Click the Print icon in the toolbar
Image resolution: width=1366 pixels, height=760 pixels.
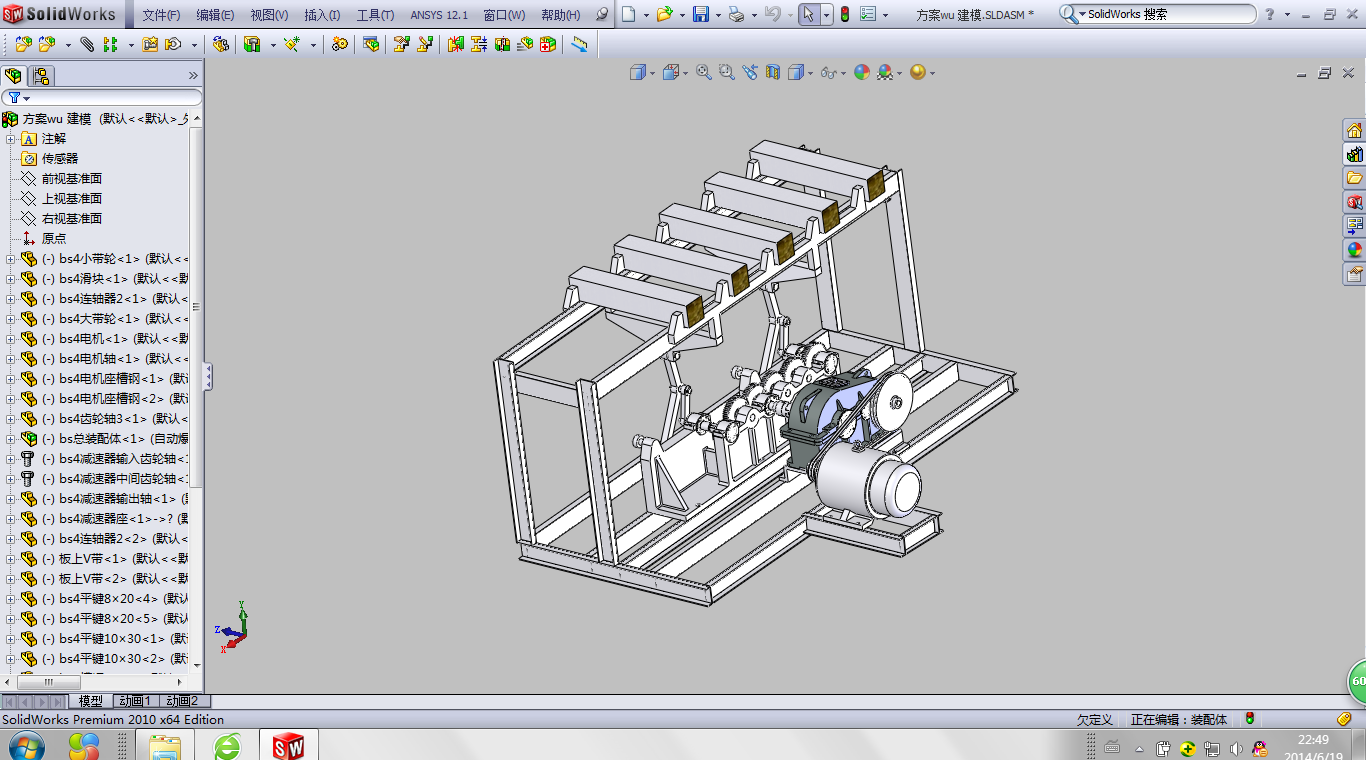[735, 15]
